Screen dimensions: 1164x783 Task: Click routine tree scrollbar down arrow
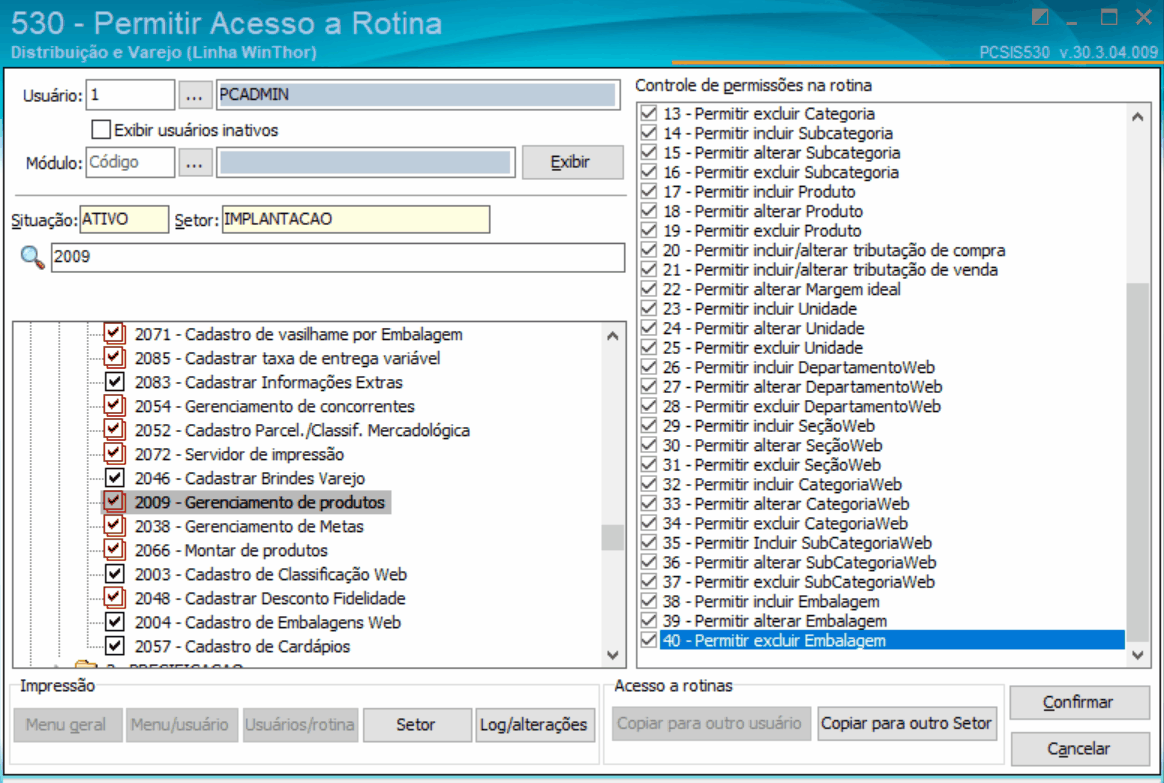pos(612,655)
